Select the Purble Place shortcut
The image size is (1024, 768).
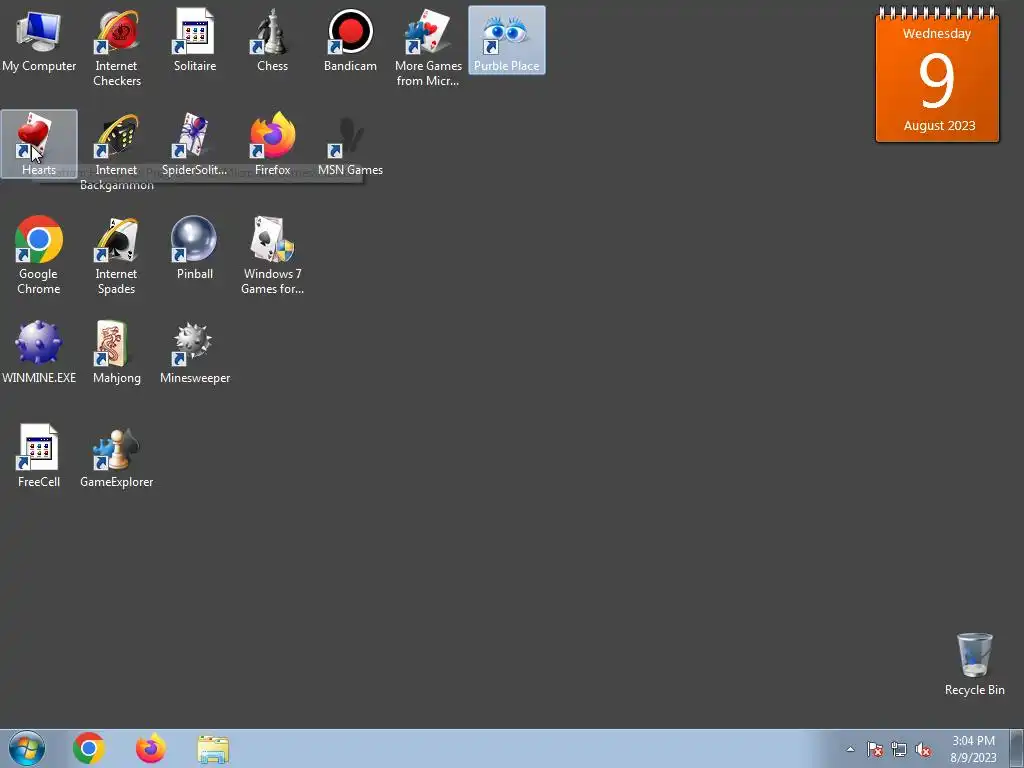tap(507, 40)
